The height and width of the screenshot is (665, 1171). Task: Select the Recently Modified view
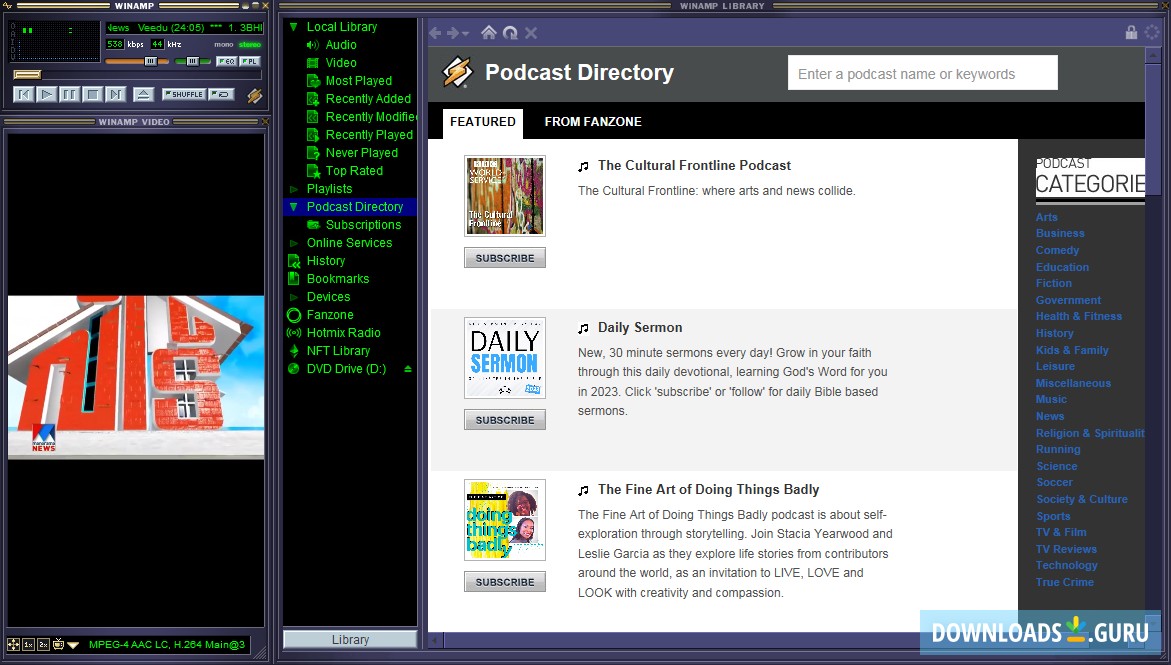(370, 117)
